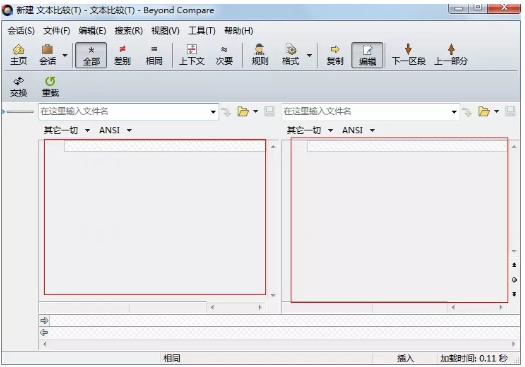Click left pane vertical scrollbar down arrow

pyautogui.click(x=273, y=295)
